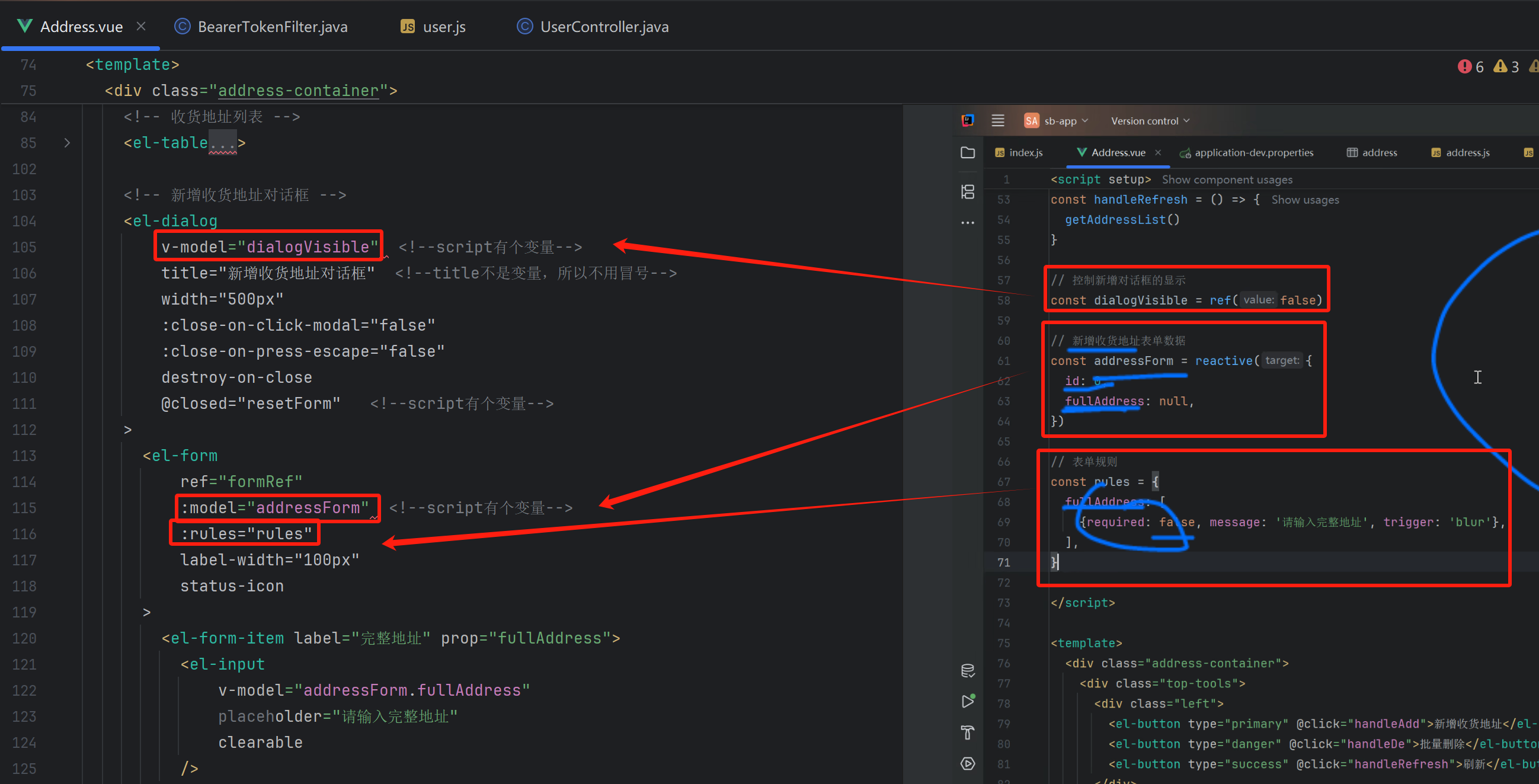The height and width of the screenshot is (784, 1539).
Task: Click the SA project badge icon
Action: coord(1031,121)
